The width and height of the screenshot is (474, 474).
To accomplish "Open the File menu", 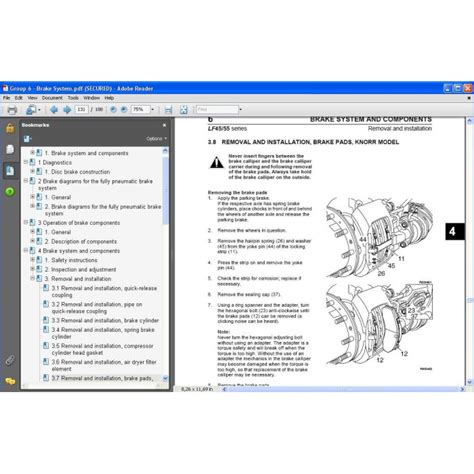I will (x=6, y=98).
